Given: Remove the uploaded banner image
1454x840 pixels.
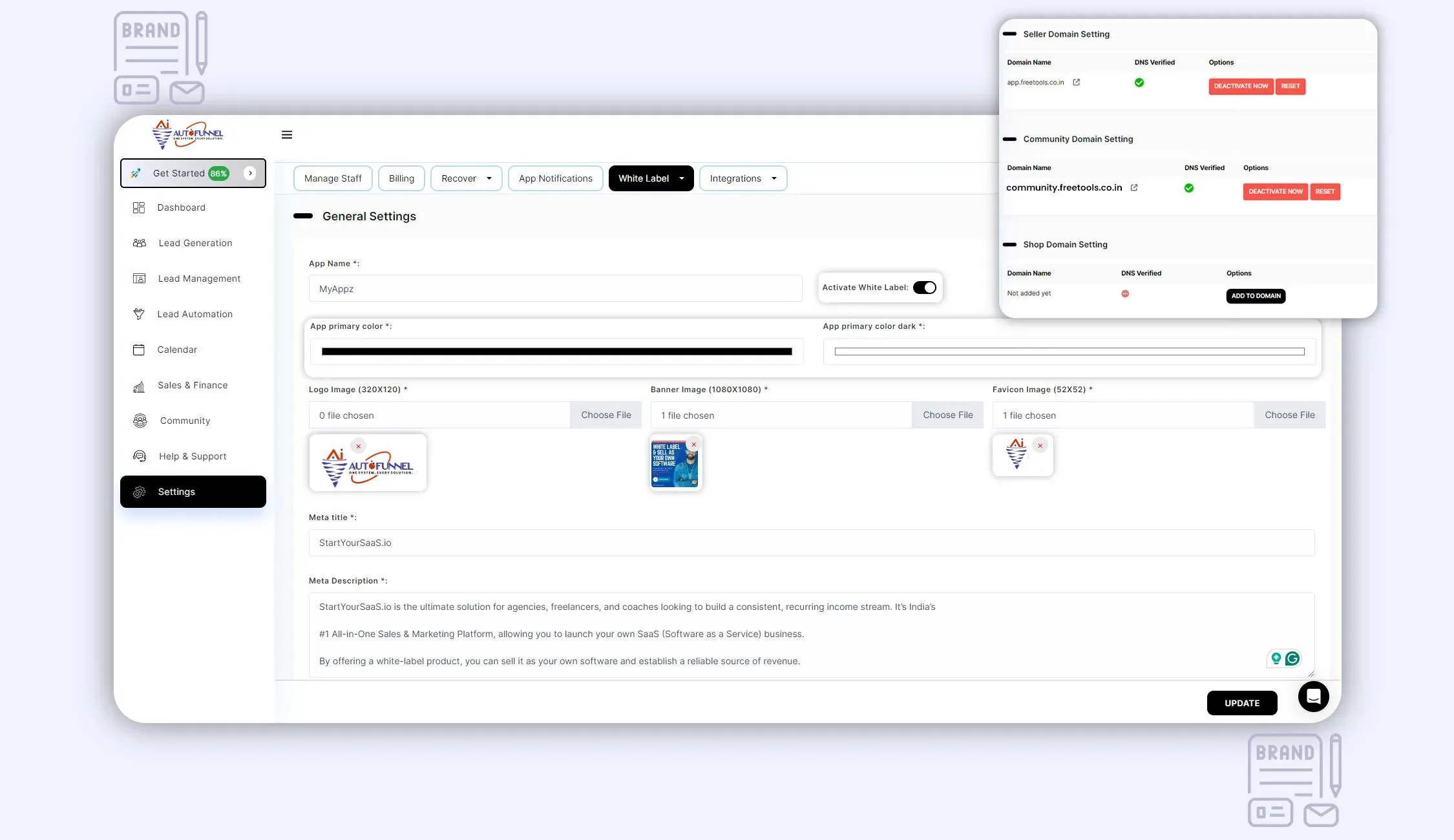Looking at the screenshot, I should 694,445.
